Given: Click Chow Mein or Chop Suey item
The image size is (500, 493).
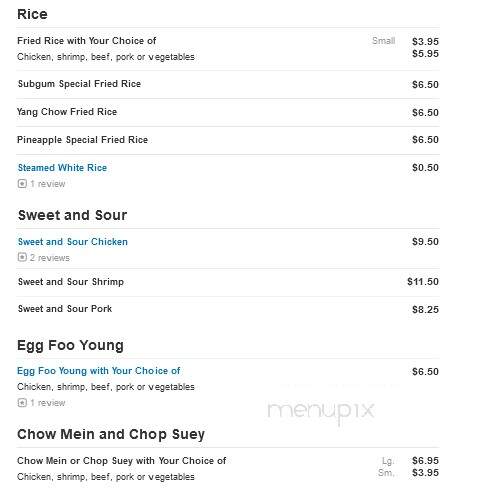Looking at the screenshot, I should click(x=122, y=461).
